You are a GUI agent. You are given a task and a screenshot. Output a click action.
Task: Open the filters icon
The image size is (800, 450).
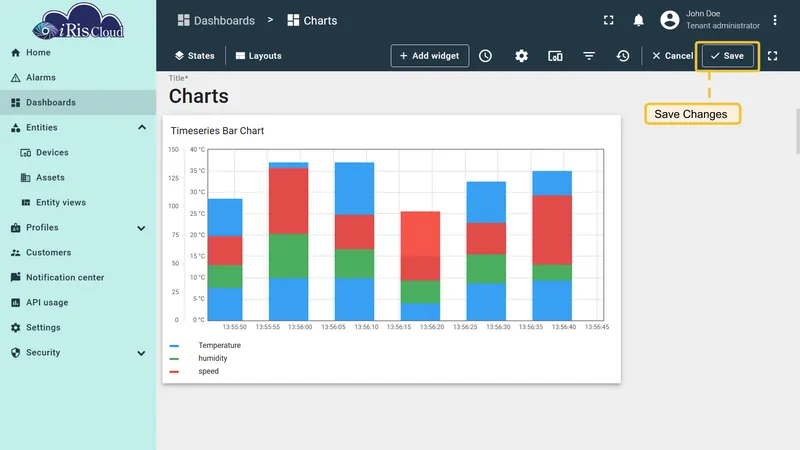click(x=589, y=56)
